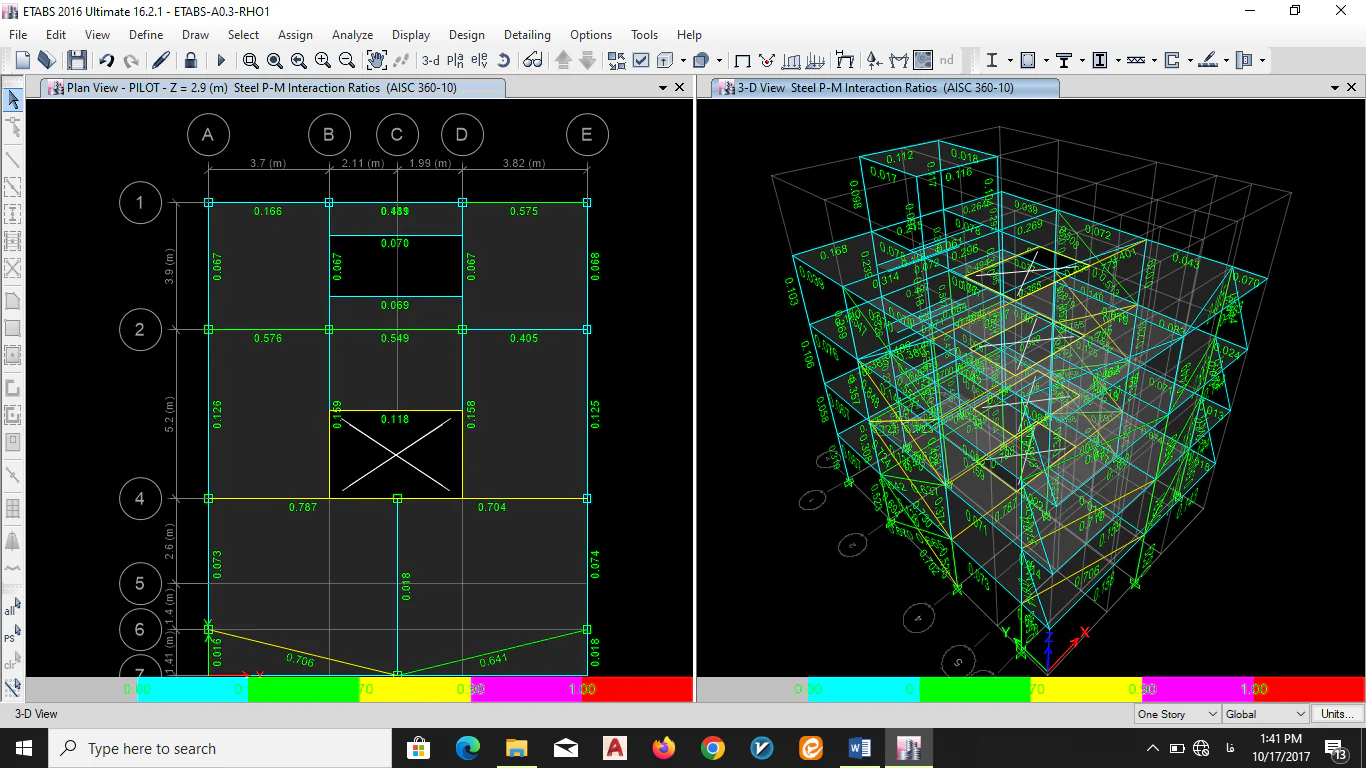1366x768 pixels.
Task: Select the pointer tool in left sidebar
Action: [x=13, y=99]
